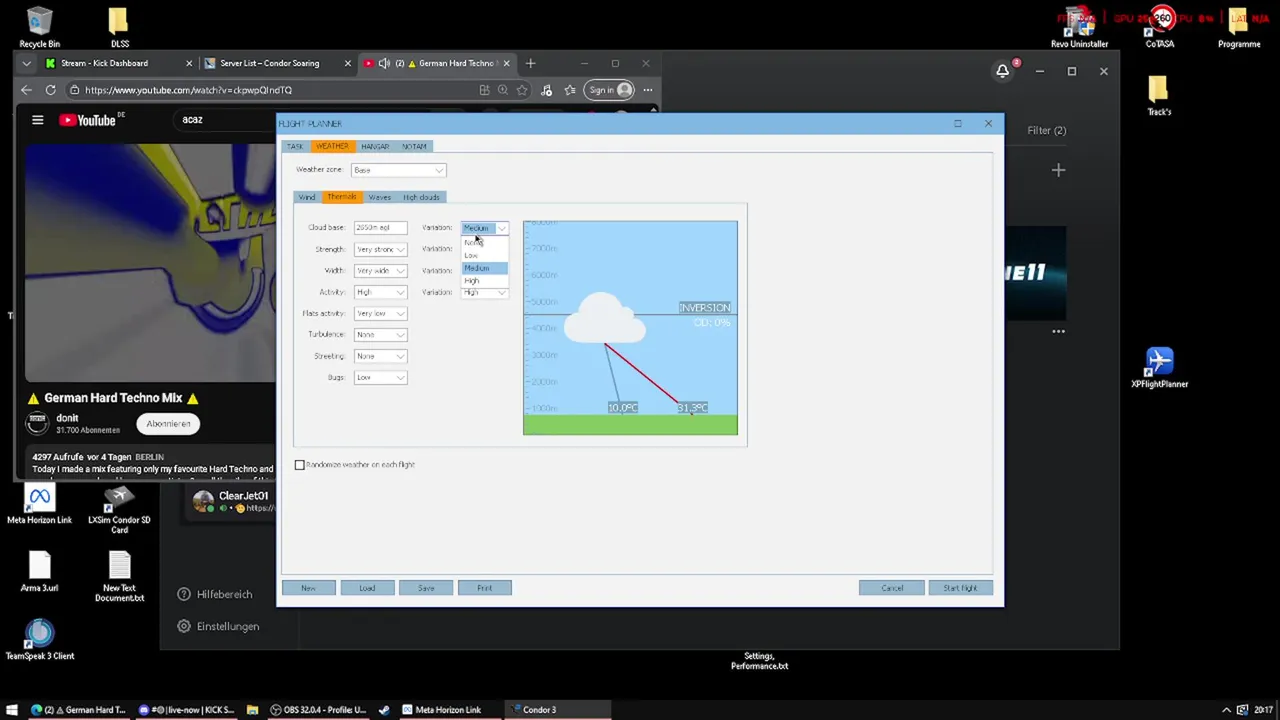1280x720 pixels.
Task: Open XPFlightPlanner desktop shortcut
Action: (1159, 367)
